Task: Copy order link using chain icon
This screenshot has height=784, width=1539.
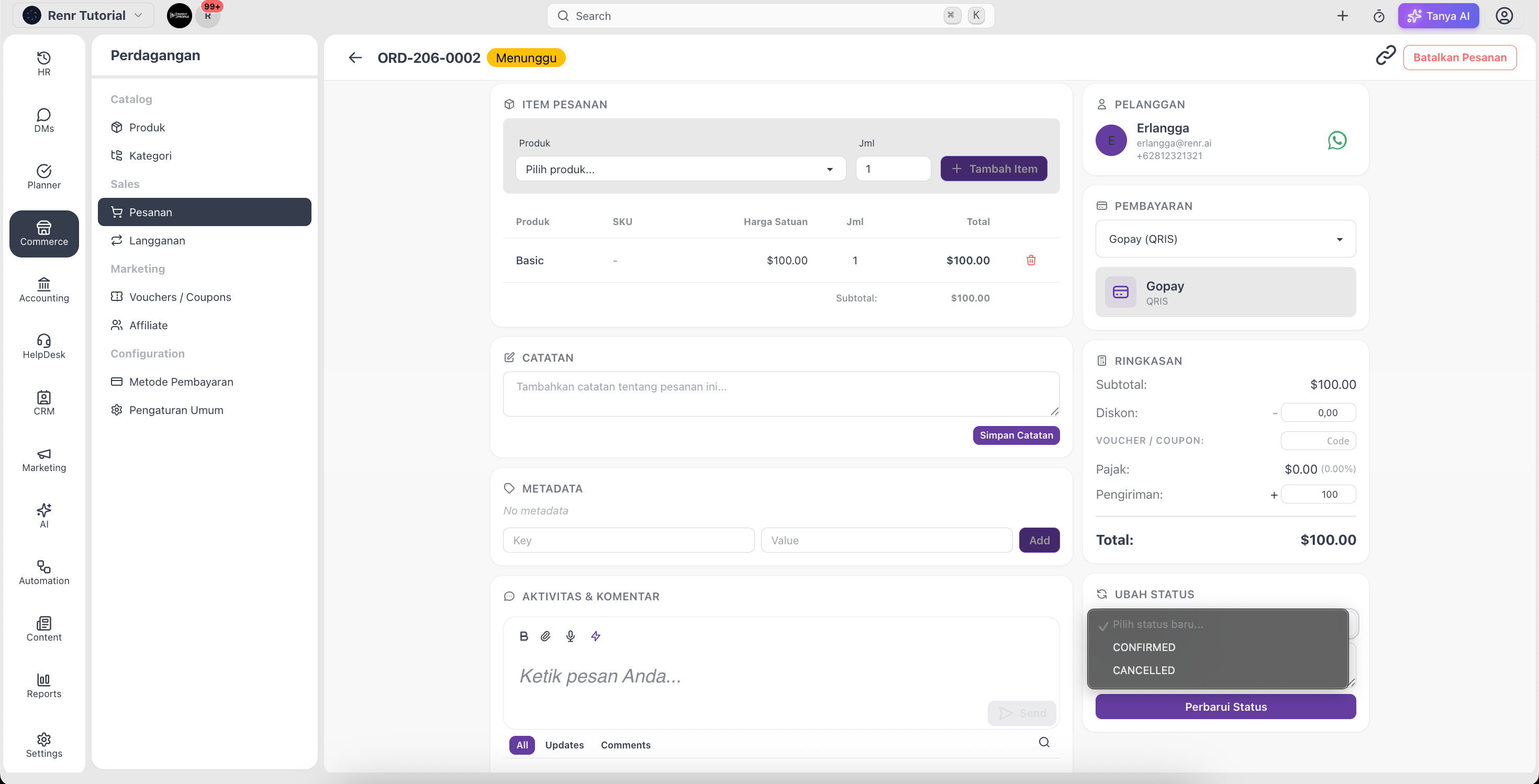Action: pyautogui.click(x=1386, y=56)
